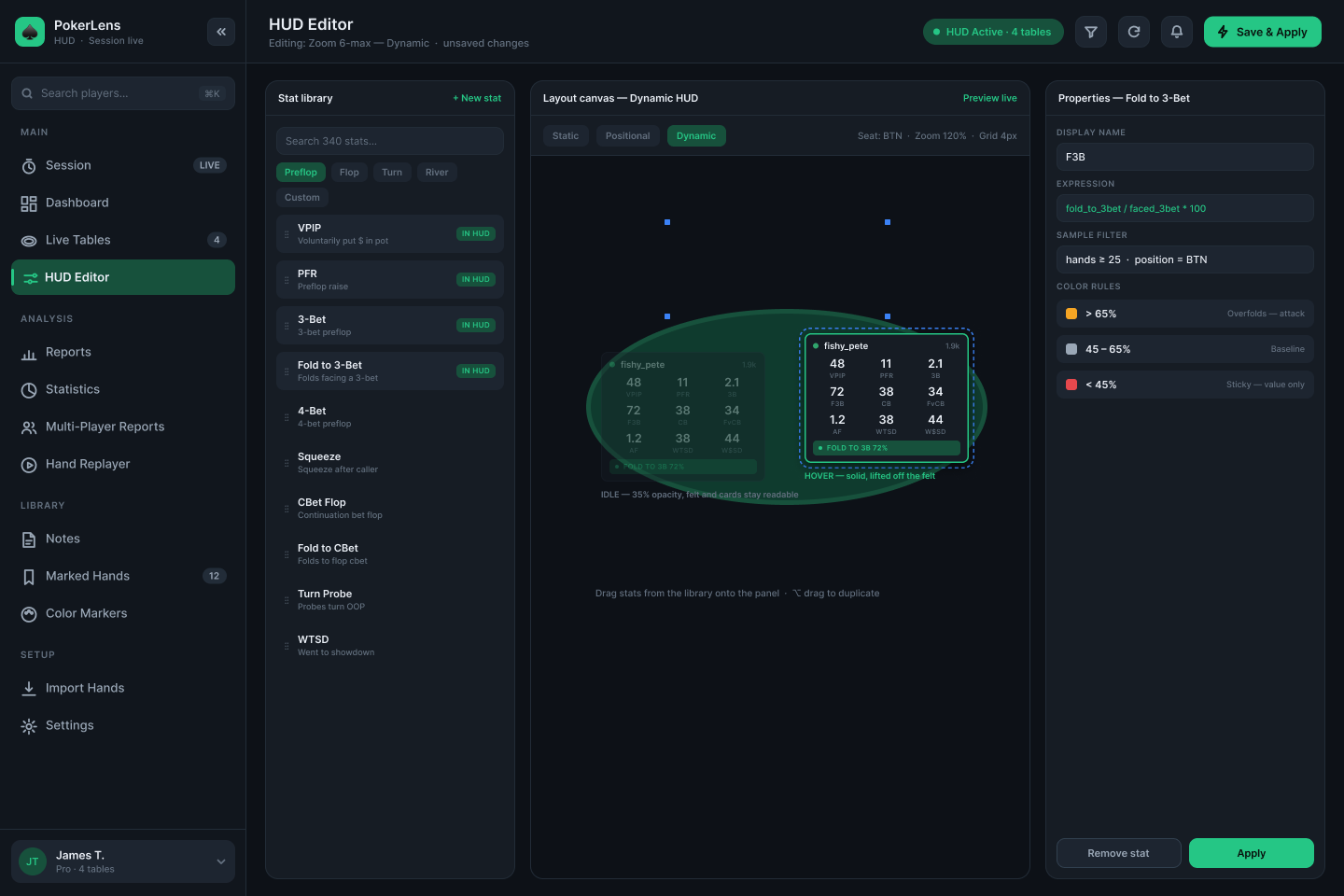Viewport: 1344px width, 896px height.
Task: Open the Statistics page
Action: (123, 389)
